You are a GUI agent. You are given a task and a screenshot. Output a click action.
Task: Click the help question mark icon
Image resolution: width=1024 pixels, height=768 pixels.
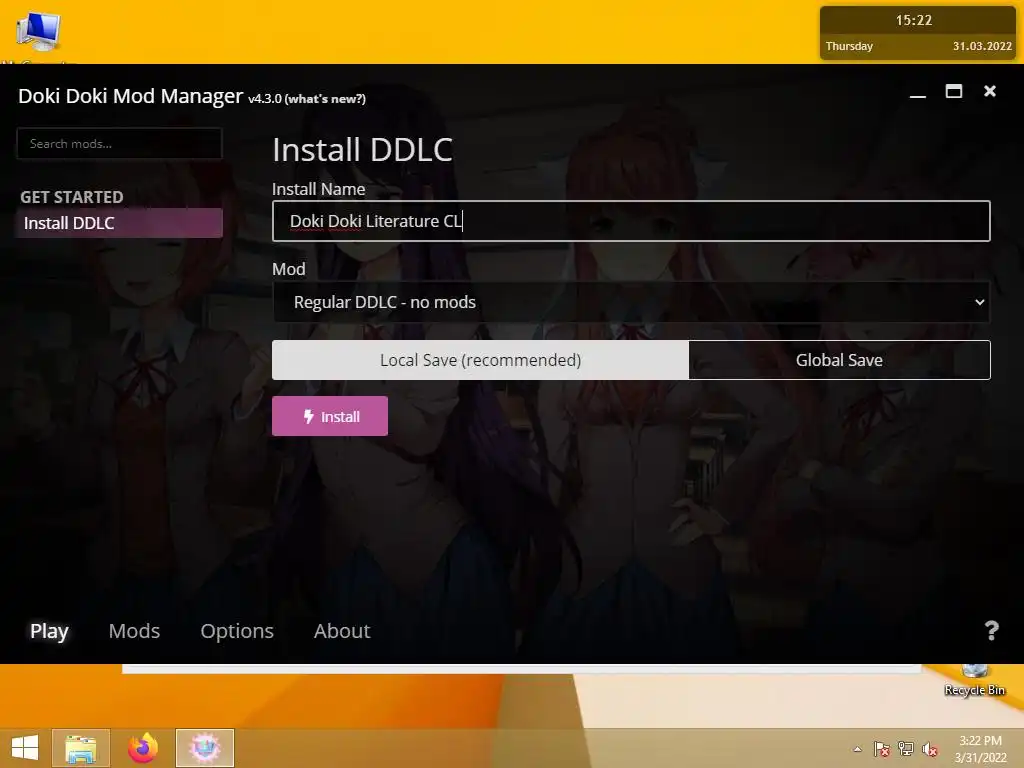991,630
